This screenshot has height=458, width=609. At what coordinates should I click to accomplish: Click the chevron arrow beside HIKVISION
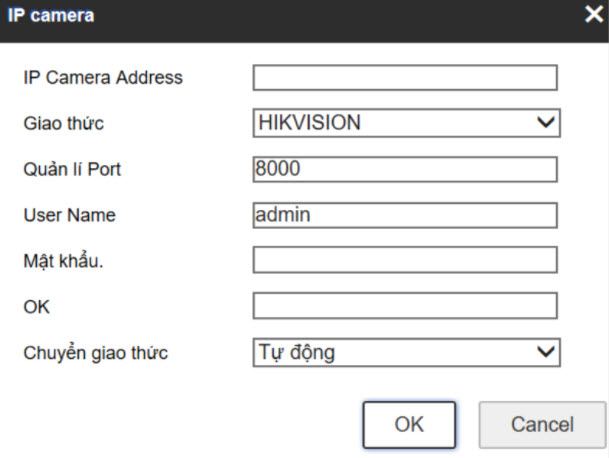click(x=546, y=123)
